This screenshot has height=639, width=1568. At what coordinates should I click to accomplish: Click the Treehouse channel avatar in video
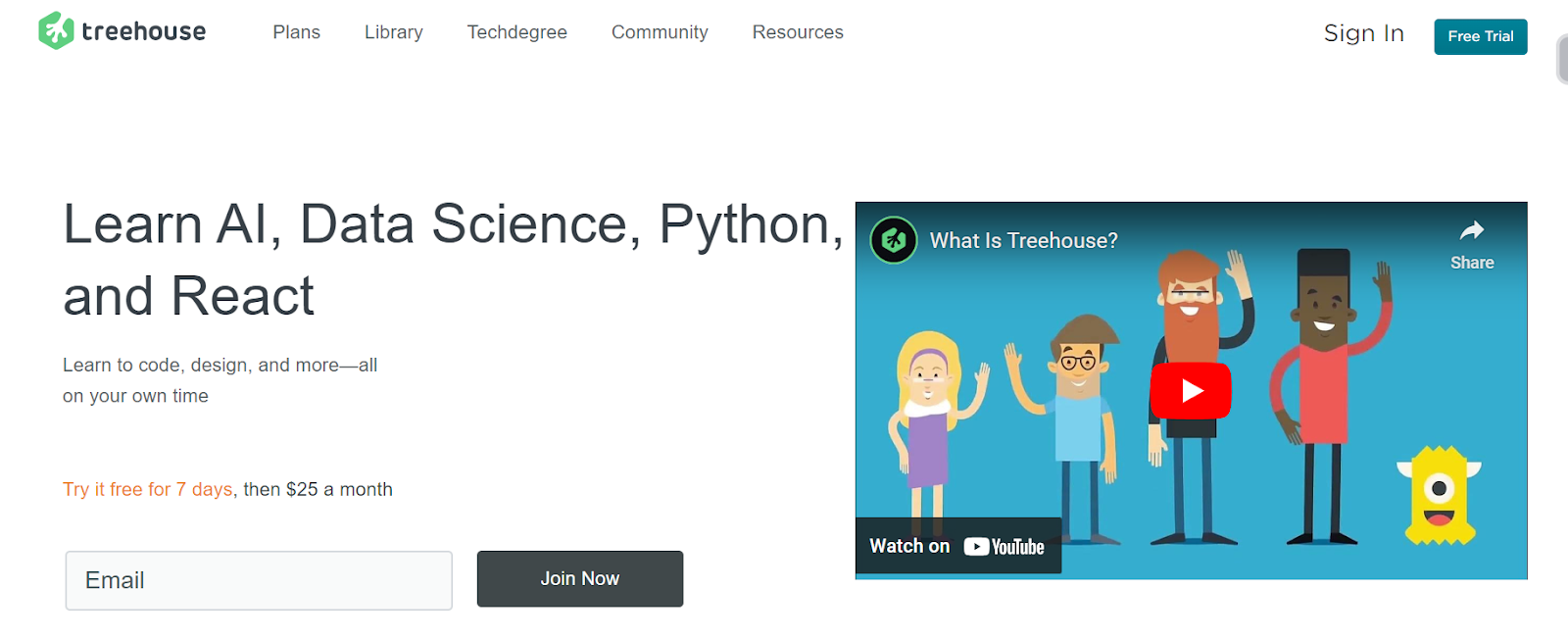pyautogui.click(x=894, y=240)
